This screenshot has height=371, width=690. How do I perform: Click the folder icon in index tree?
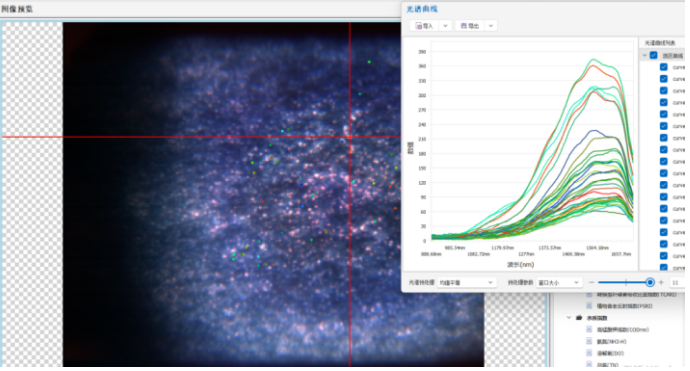(580, 318)
